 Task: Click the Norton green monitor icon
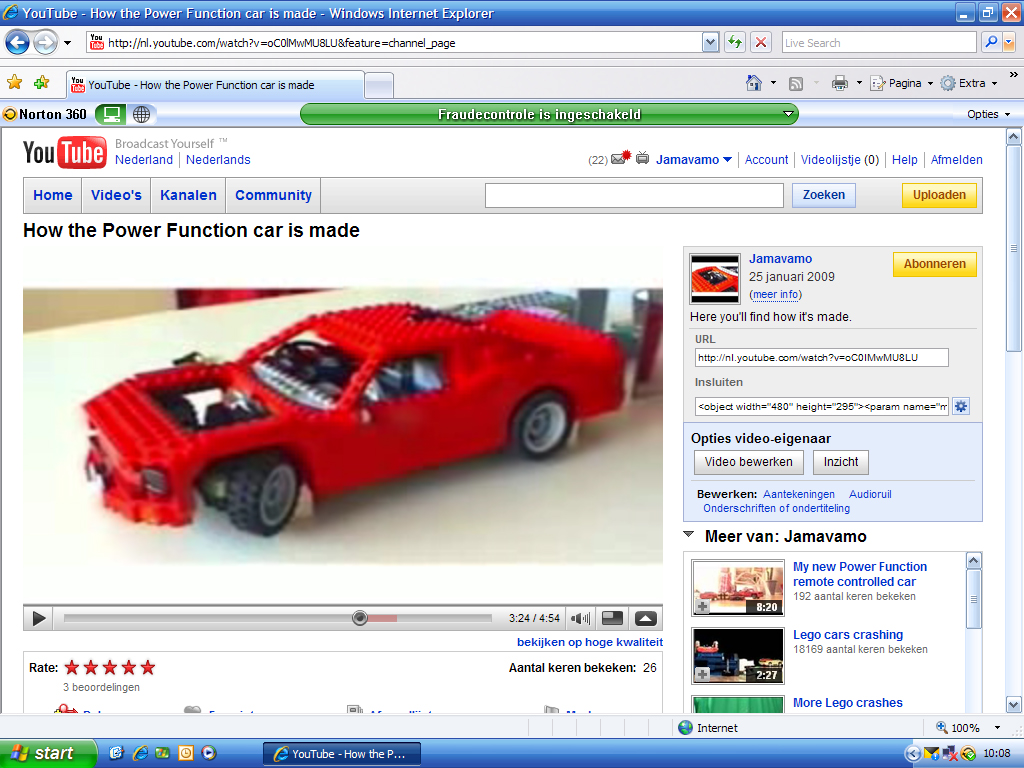pos(111,114)
